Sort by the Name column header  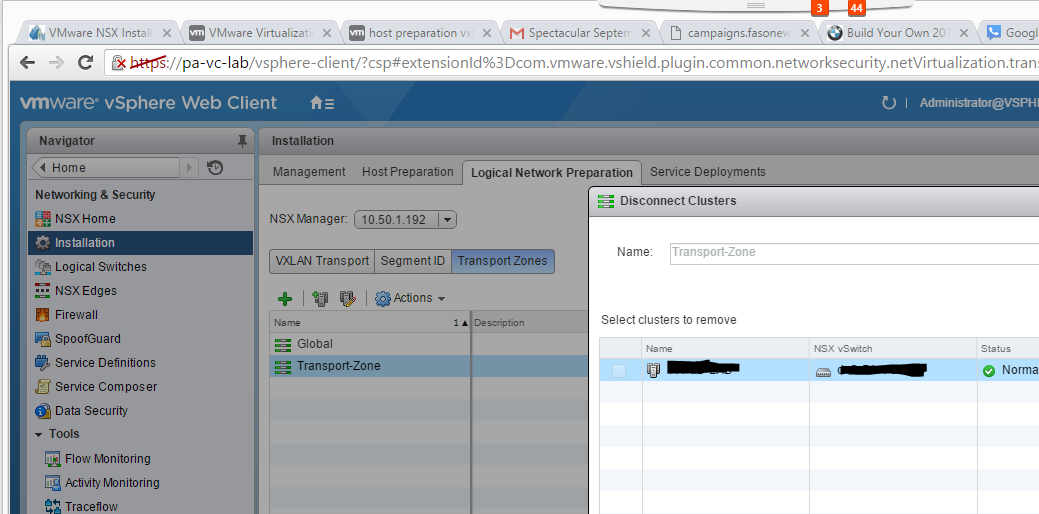click(x=370, y=323)
